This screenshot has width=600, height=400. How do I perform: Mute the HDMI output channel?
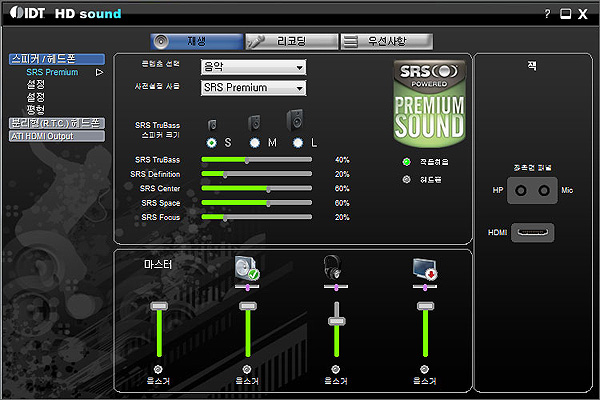coord(424,369)
